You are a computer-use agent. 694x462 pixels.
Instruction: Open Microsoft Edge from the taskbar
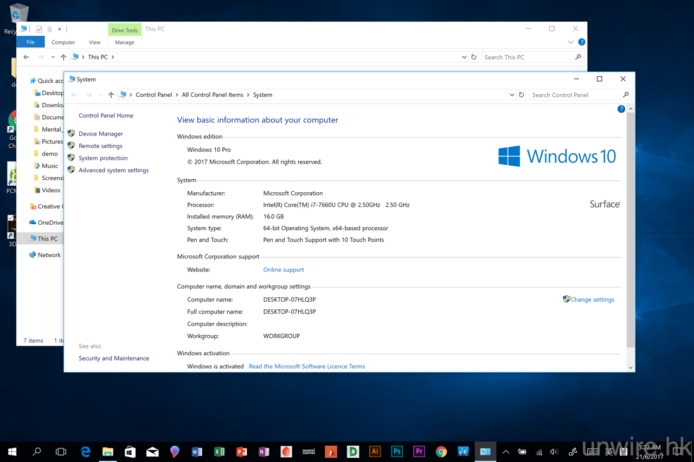click(86, 451)
